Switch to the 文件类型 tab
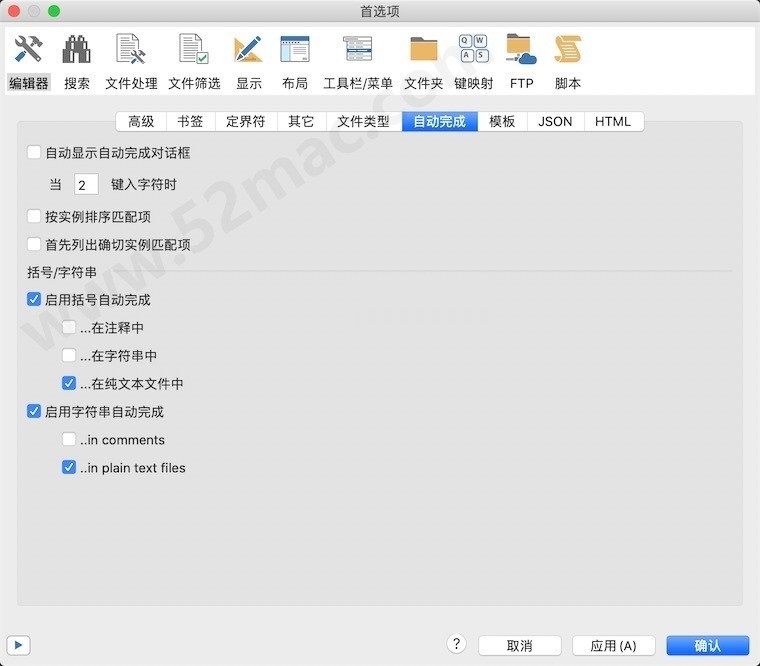The width and height of the screenshot is (760, 666). point(364,121)
